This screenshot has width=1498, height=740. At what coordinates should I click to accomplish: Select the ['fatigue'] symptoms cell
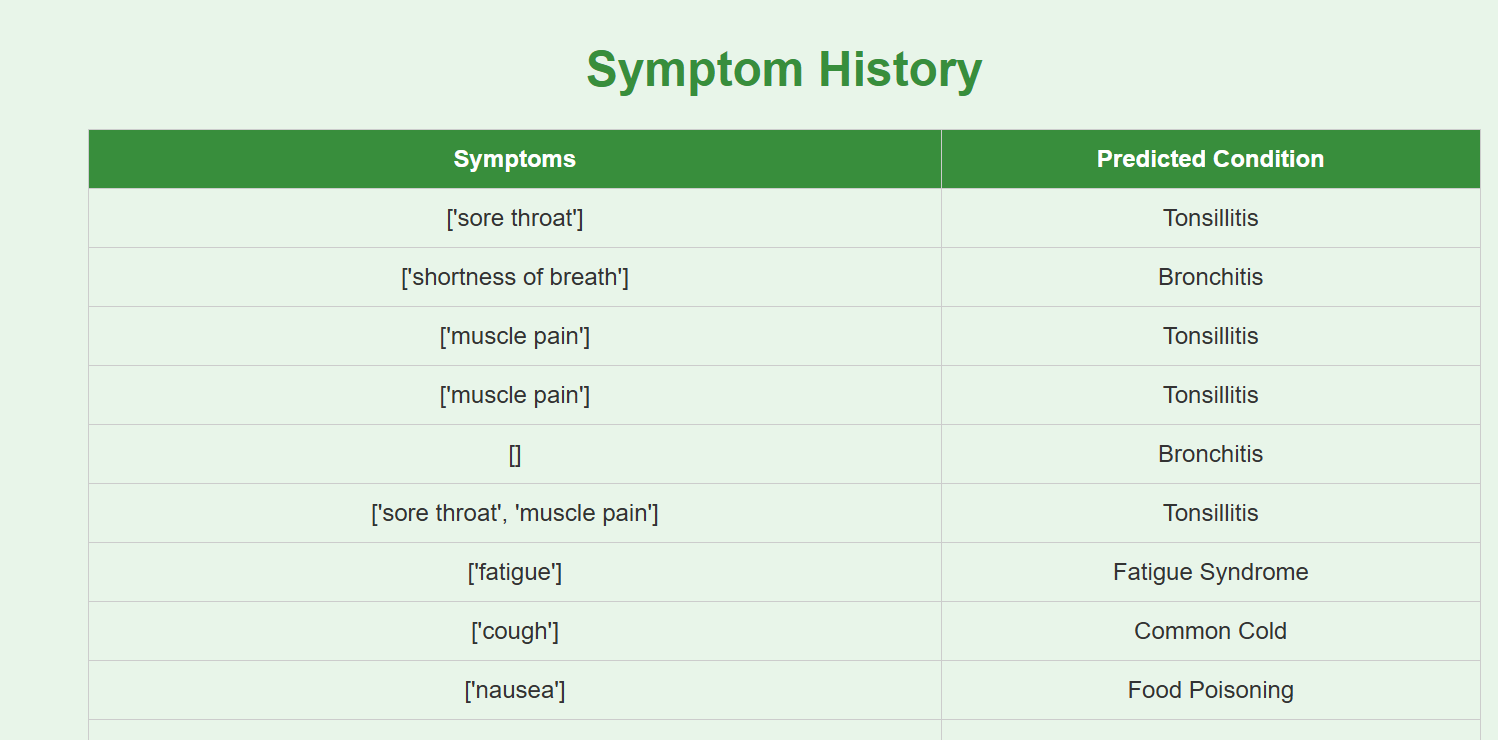(x=515, y=572)
